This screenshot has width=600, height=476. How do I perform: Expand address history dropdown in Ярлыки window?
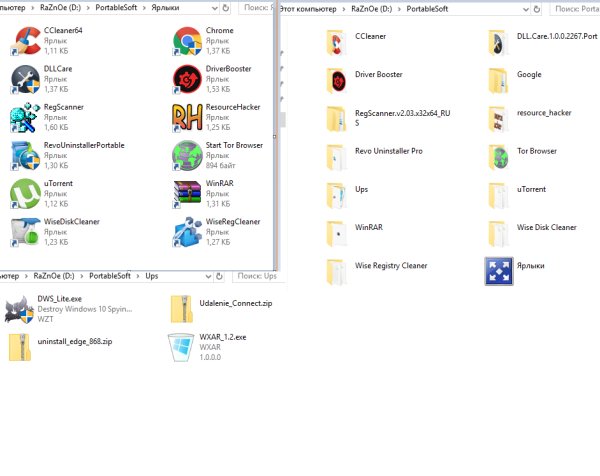pos(215,8)
